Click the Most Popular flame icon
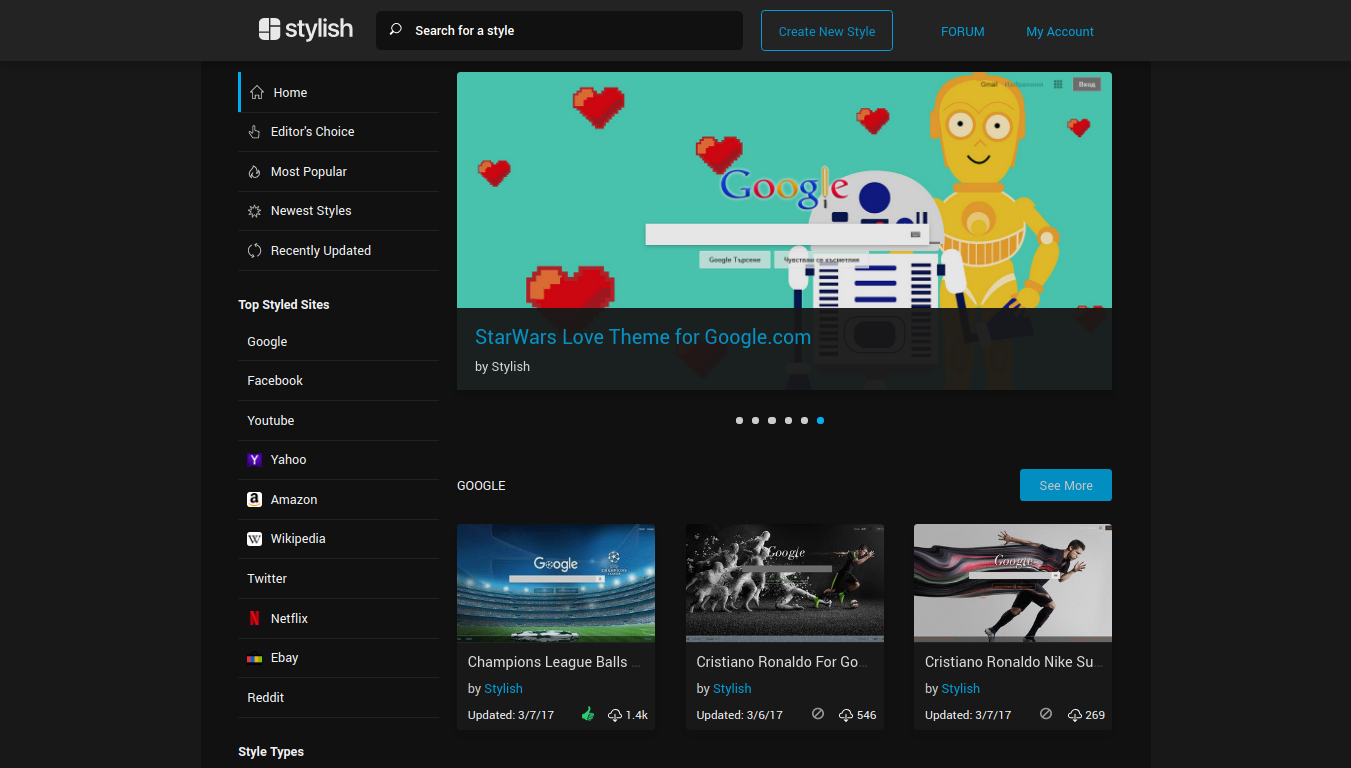The height and width of the screenshot is (768, 1351). click(254, 171)
